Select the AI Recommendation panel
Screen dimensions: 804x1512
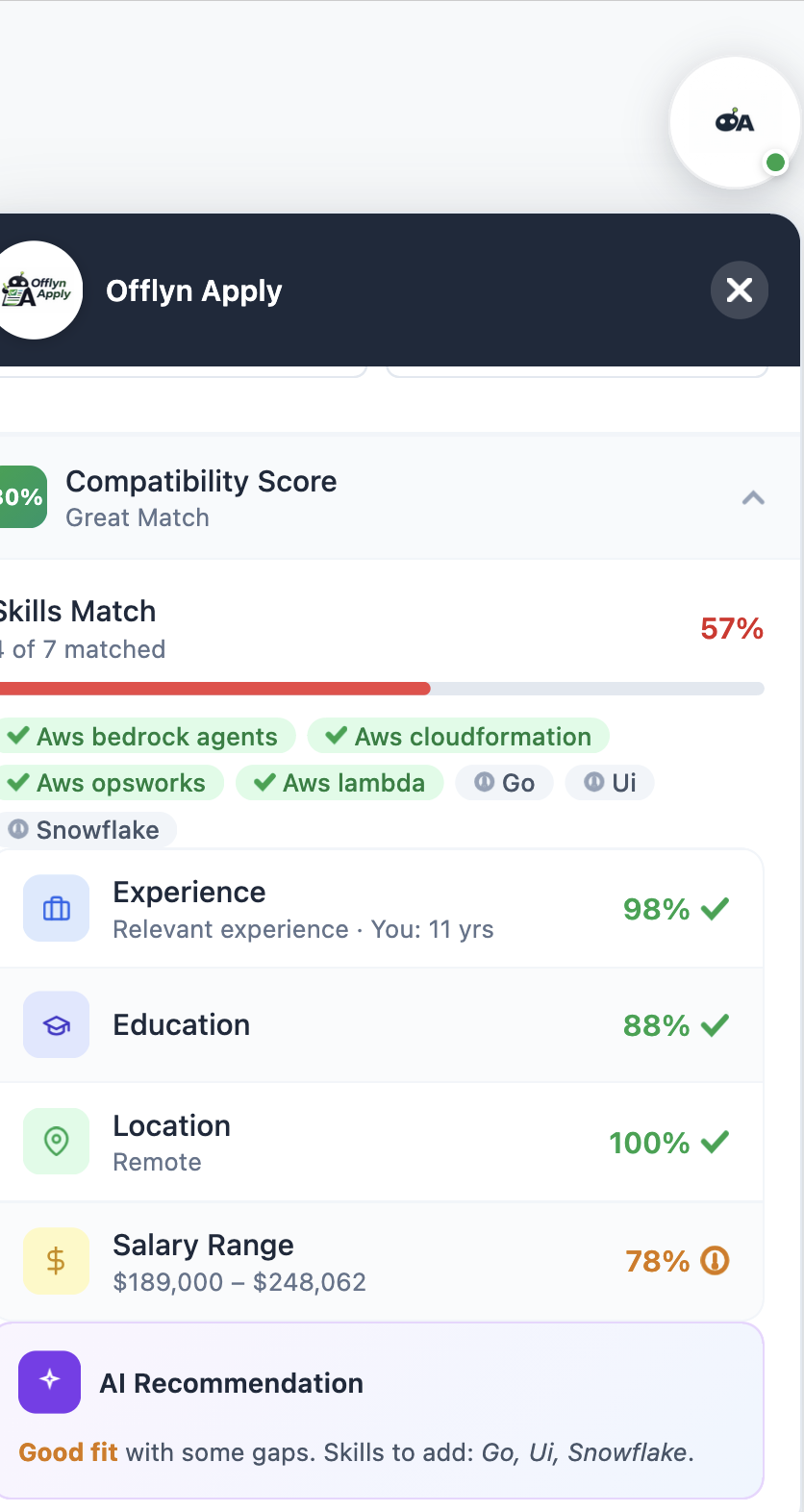[x=385, y=1409]
